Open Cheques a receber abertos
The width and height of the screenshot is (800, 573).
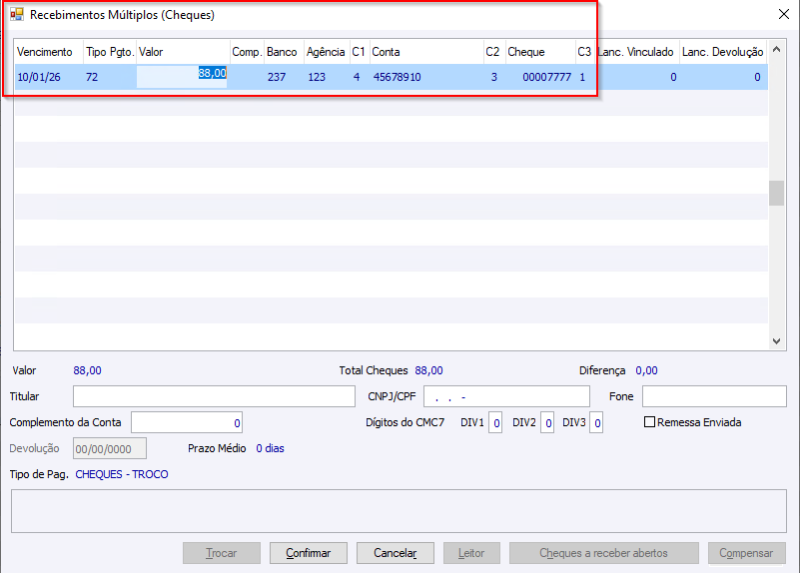[x=604, y=553]
